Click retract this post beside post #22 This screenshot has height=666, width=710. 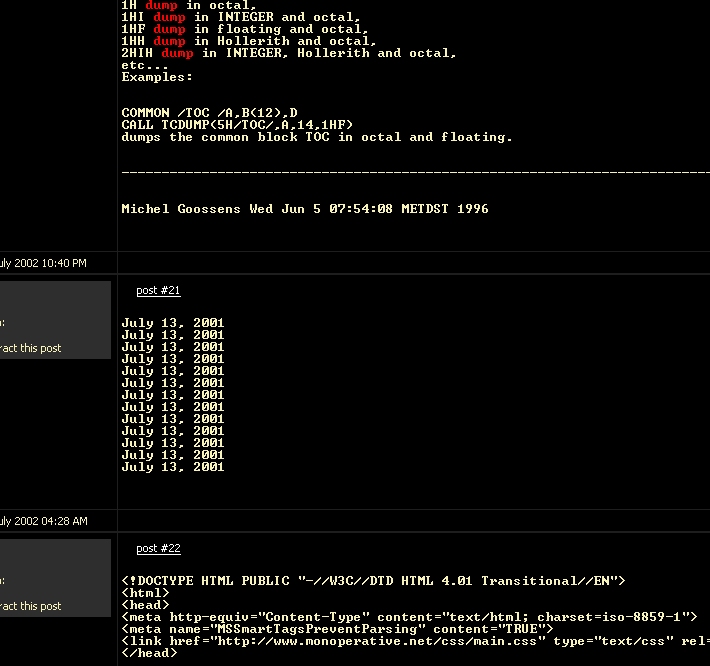[30, 606]
